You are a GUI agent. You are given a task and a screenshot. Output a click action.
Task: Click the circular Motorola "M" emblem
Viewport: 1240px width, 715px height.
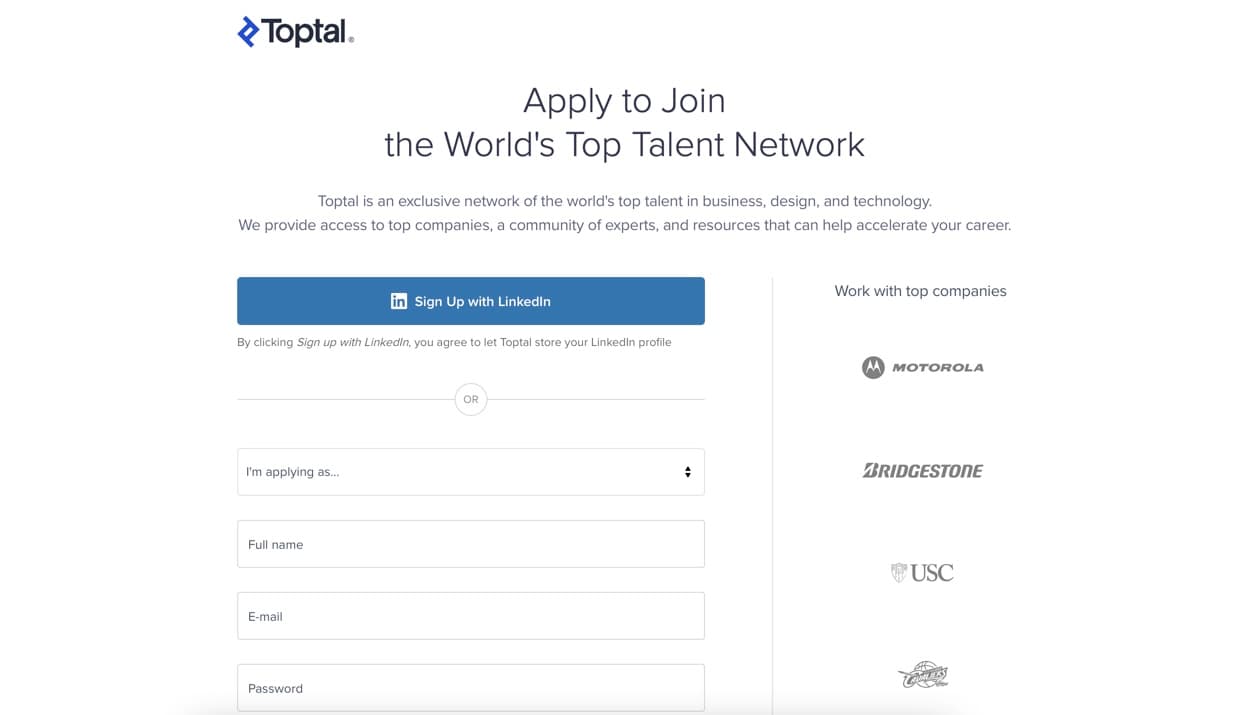[x=874, y=367]
